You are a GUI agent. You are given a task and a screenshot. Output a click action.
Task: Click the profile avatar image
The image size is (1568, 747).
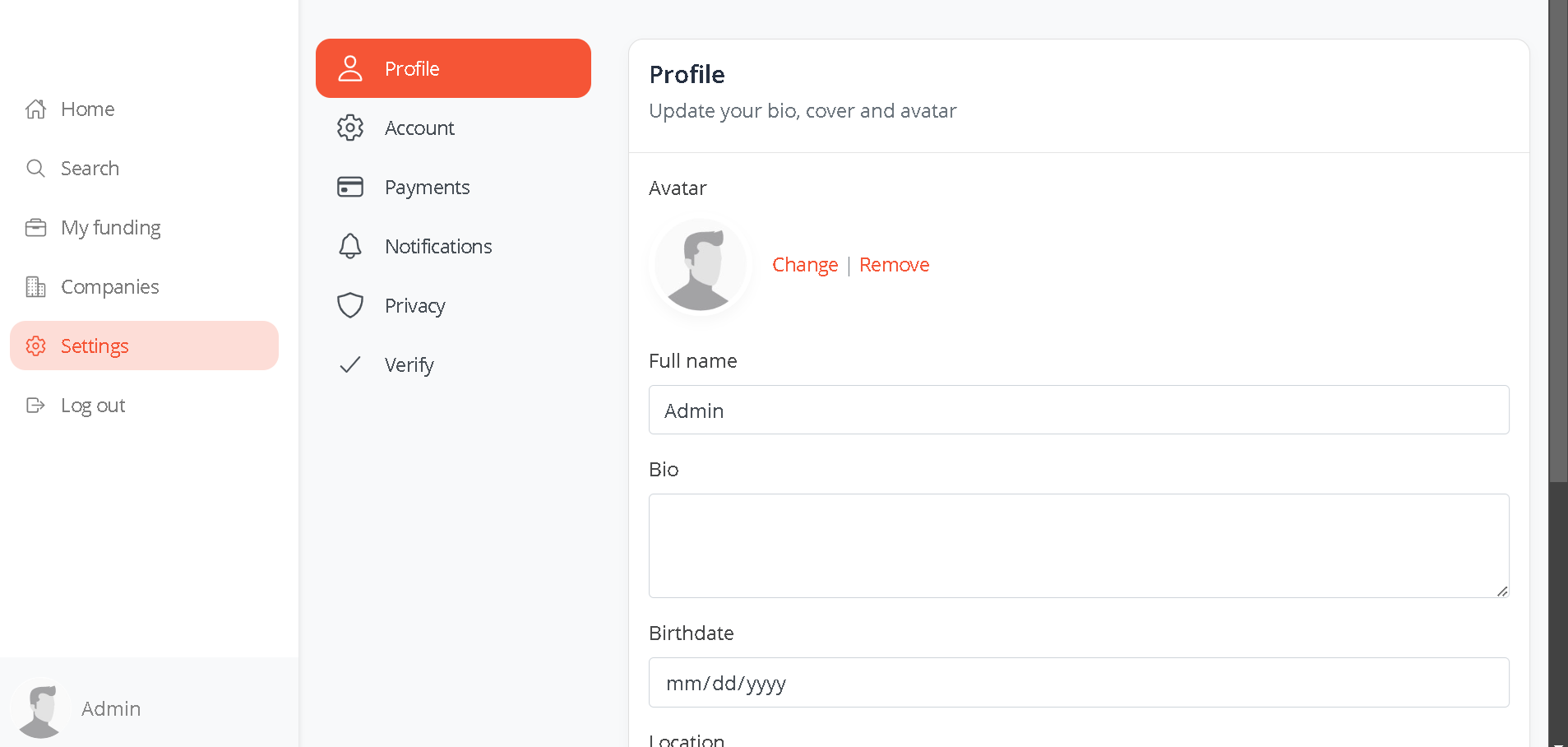pos(701,266)
